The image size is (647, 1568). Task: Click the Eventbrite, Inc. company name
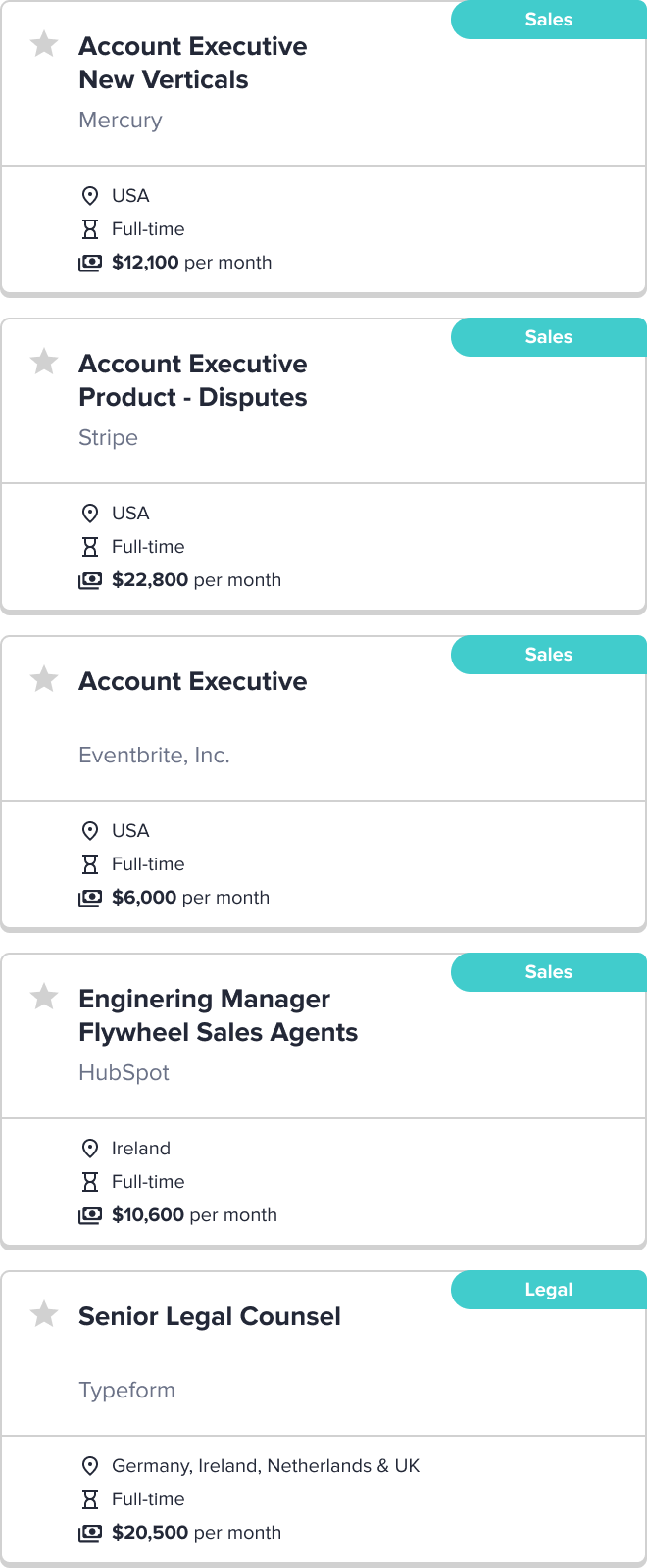(154, 756)
